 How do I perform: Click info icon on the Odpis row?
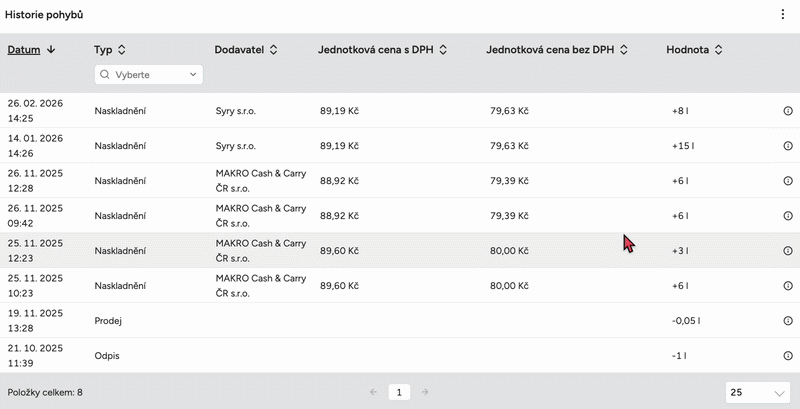pos(787,356)
